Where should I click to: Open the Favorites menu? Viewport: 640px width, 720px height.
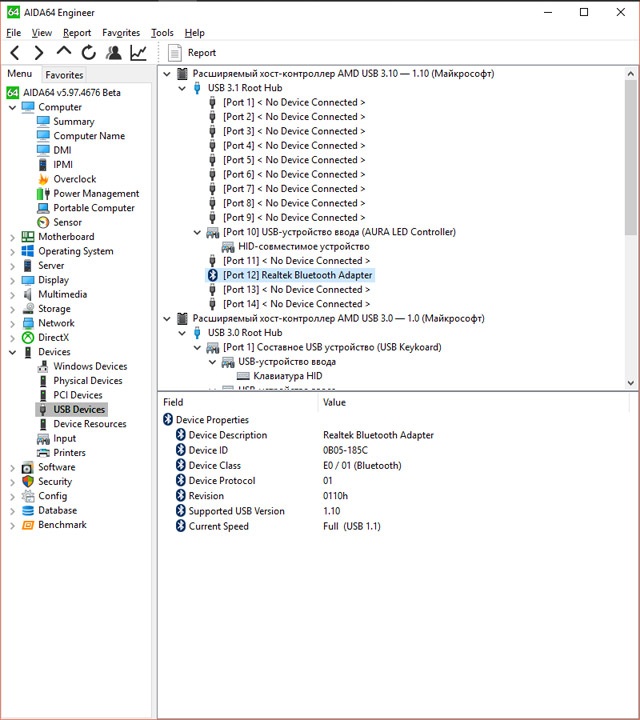[121, 33]
